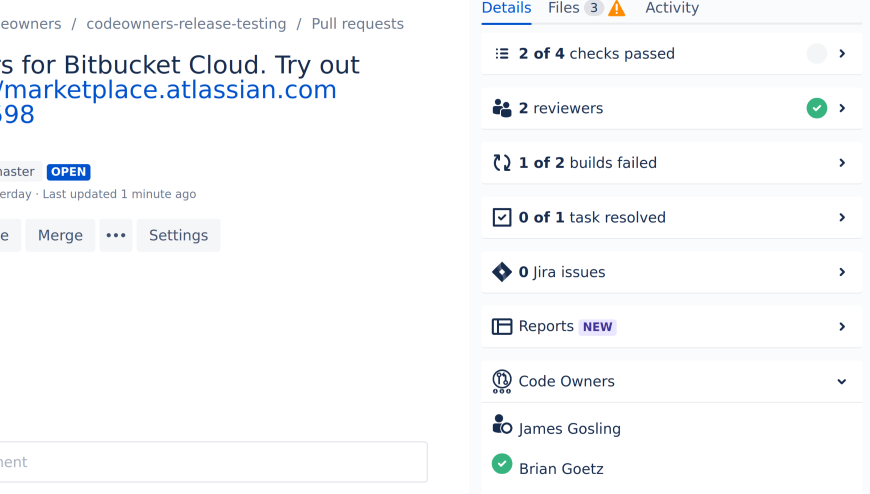Open the Settings button

(x=178, y=235)
